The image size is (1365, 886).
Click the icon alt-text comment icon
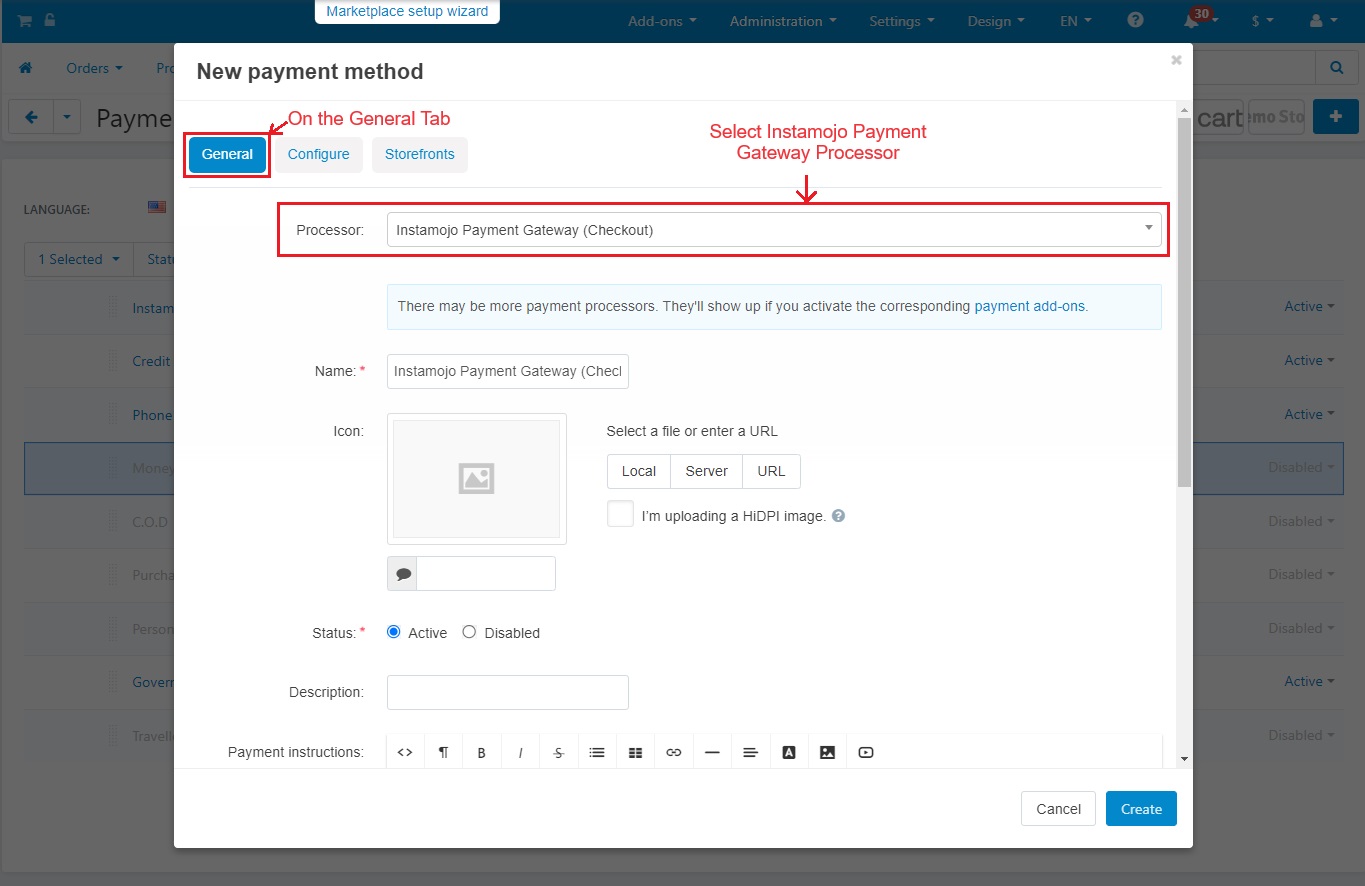(403, 574)
